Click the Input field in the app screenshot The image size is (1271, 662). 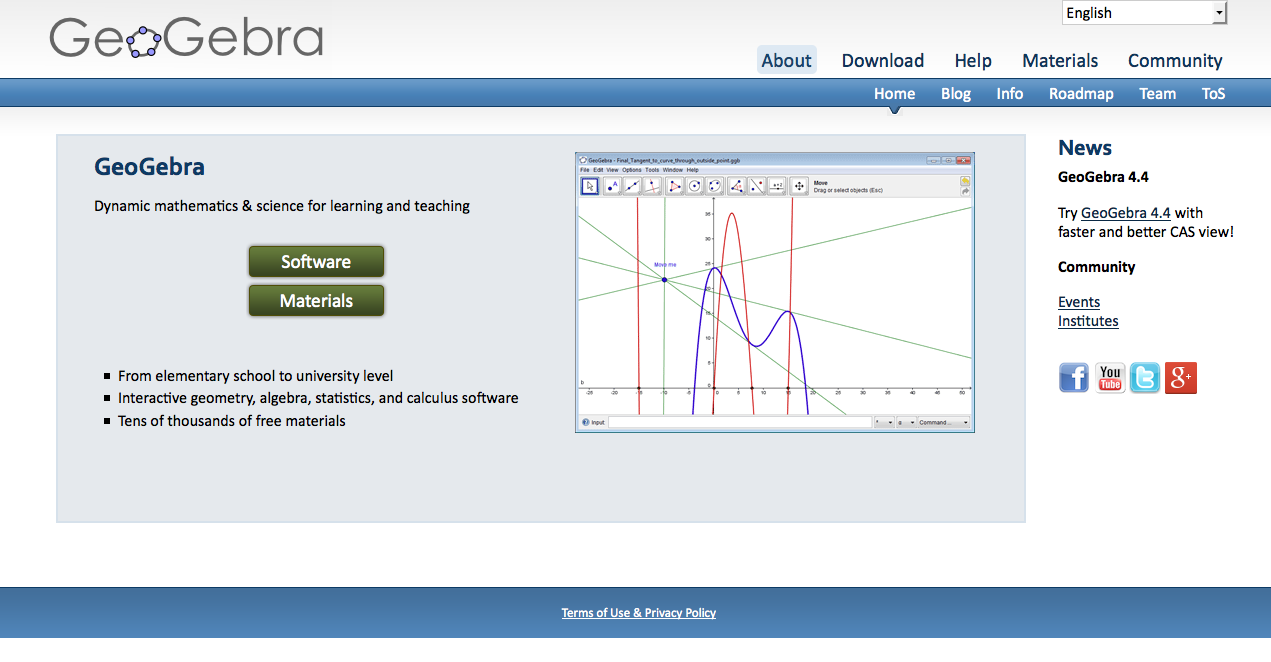click(x=740, y=422)
